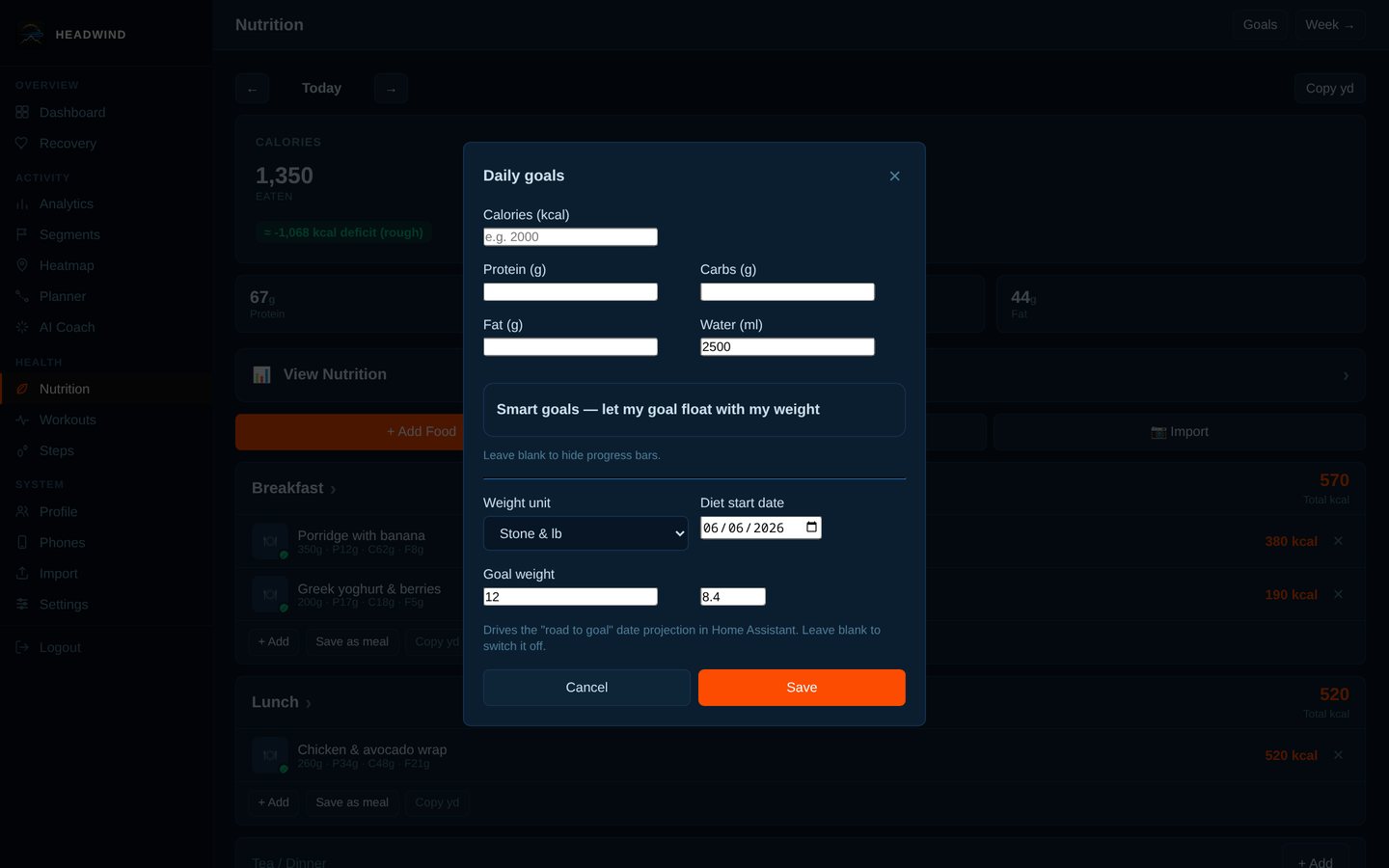Open the Goals tab in header

click(x=1260, y=25)
